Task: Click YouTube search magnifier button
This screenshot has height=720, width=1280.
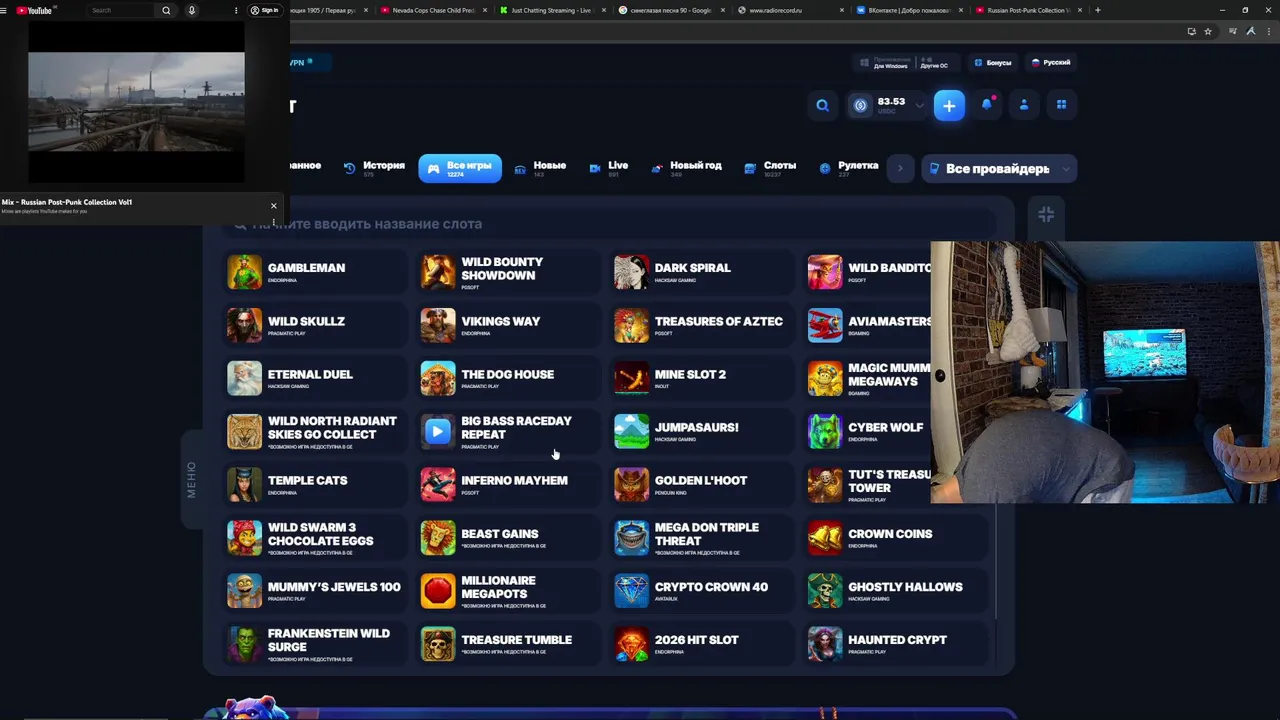Action: 166,10
